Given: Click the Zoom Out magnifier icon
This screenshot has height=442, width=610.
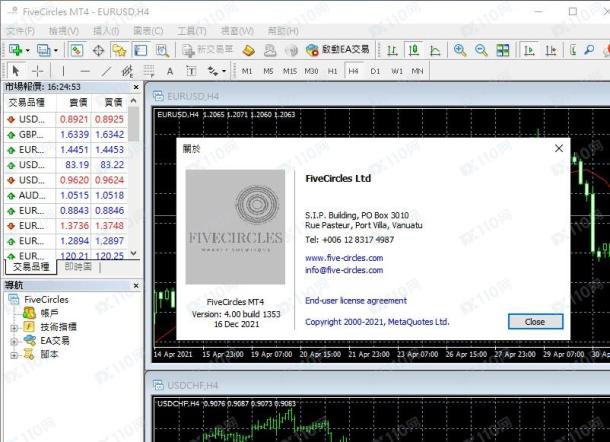Looking at the screenshot, I should click(x=481, y=50).
